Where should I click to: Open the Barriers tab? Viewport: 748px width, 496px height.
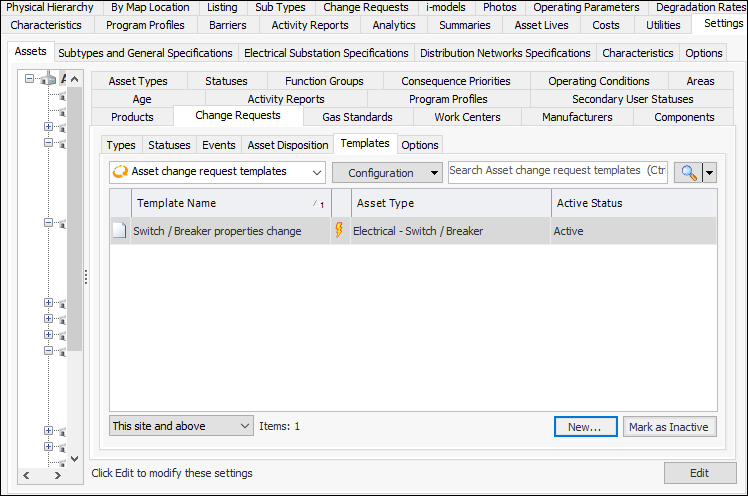228,25
